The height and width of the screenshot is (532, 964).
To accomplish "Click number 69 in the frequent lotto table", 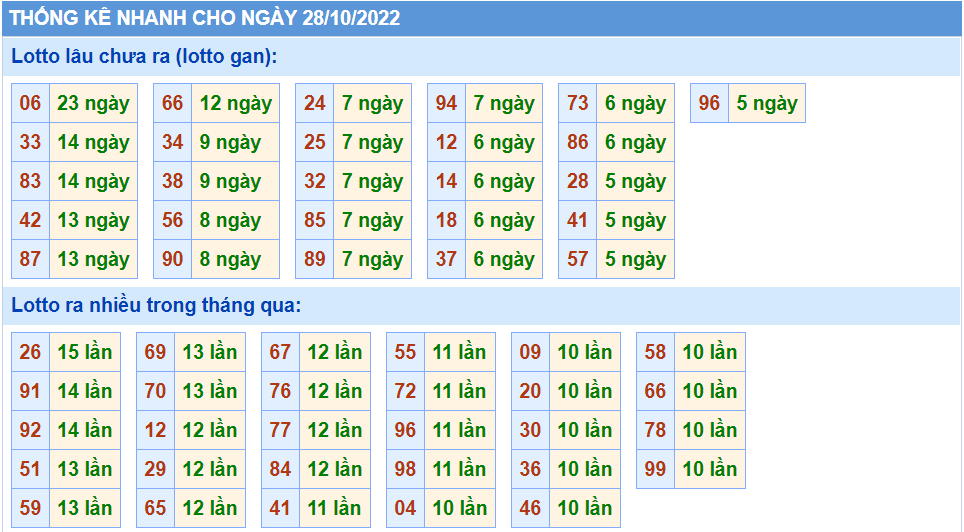I will (156, 352).
